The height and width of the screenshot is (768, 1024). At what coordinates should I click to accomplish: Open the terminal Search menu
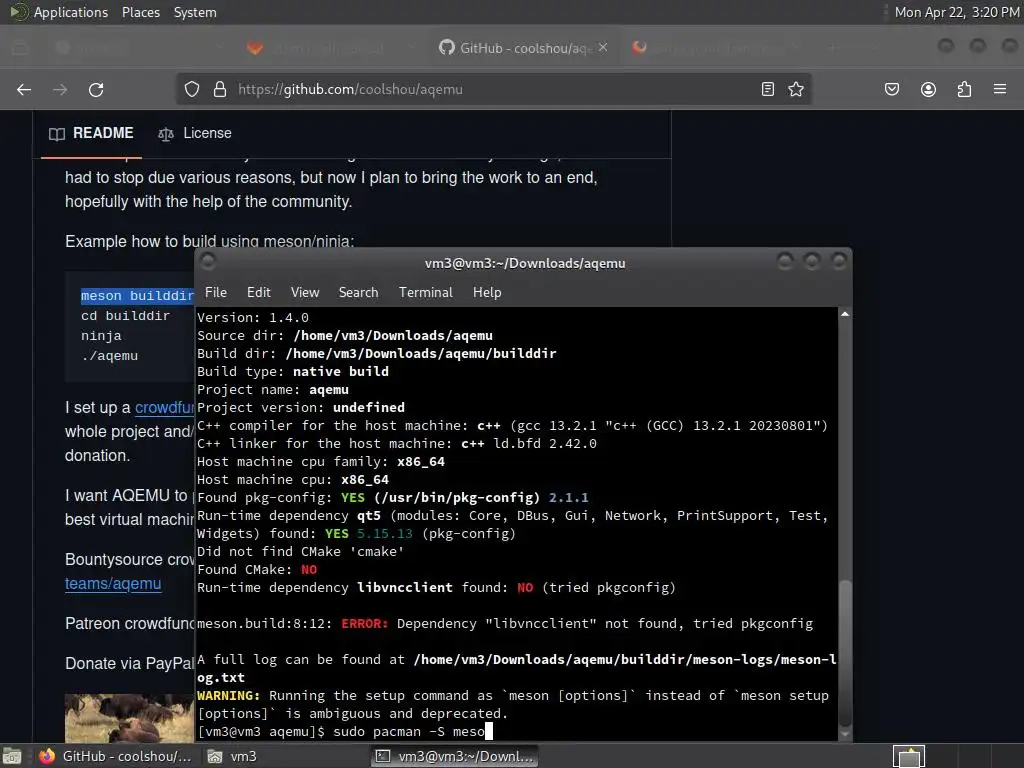point(359,293)
